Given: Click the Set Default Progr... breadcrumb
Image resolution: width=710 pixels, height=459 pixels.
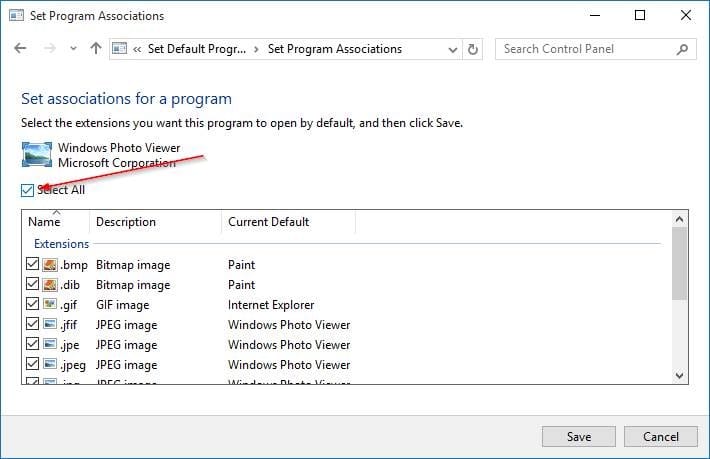Looking at the screenshot, I should pos(197,49).
